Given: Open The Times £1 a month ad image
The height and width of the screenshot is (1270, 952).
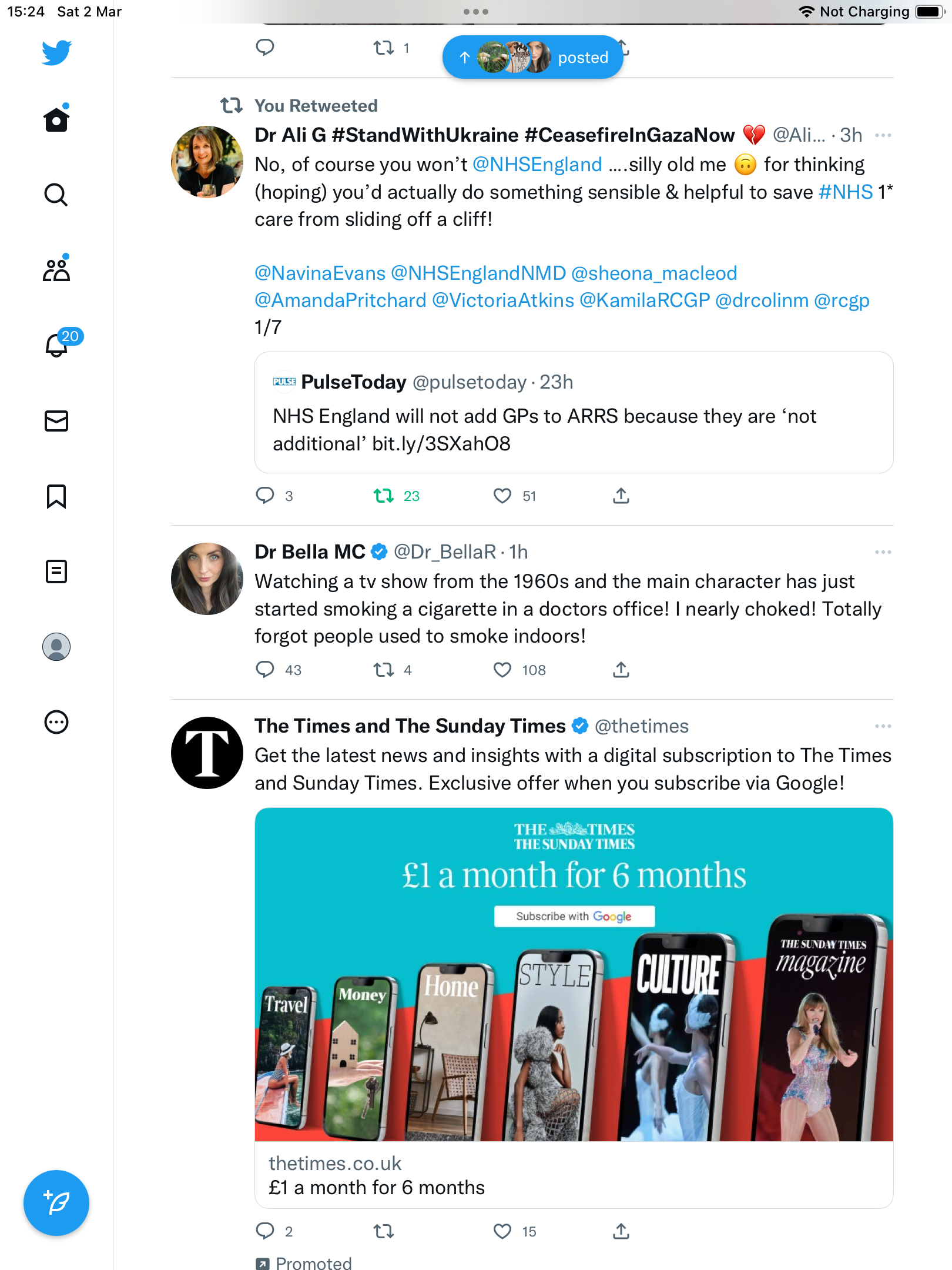Looking at the screenshot, I should point(574,974).
